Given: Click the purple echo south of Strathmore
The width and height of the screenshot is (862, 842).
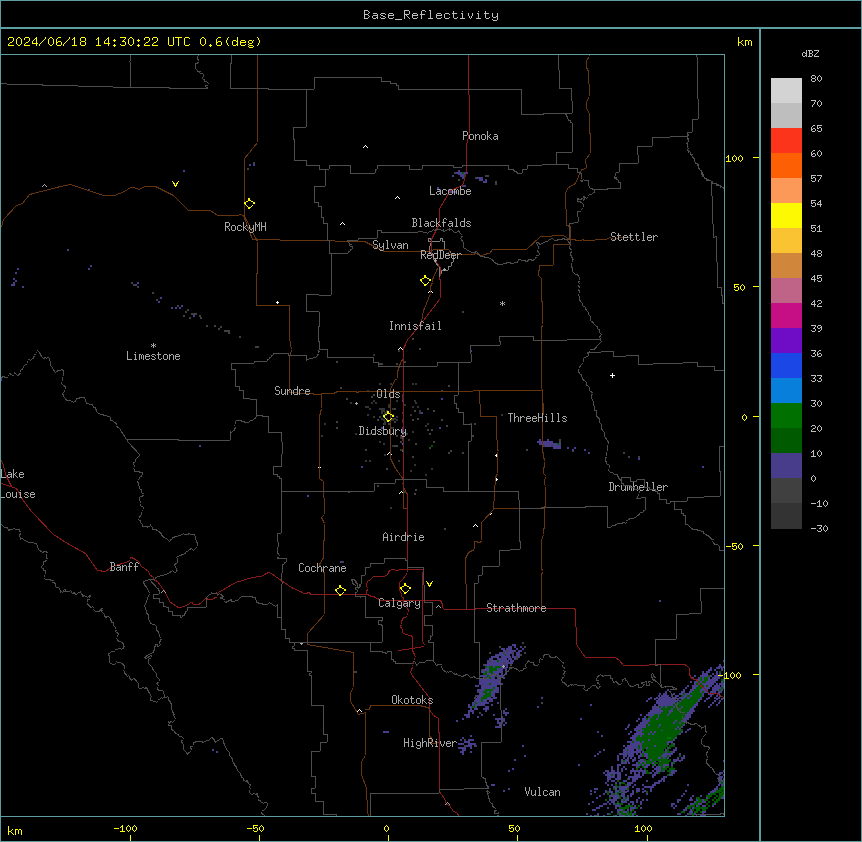Looking at the screenshot, I should pos(494,679).
